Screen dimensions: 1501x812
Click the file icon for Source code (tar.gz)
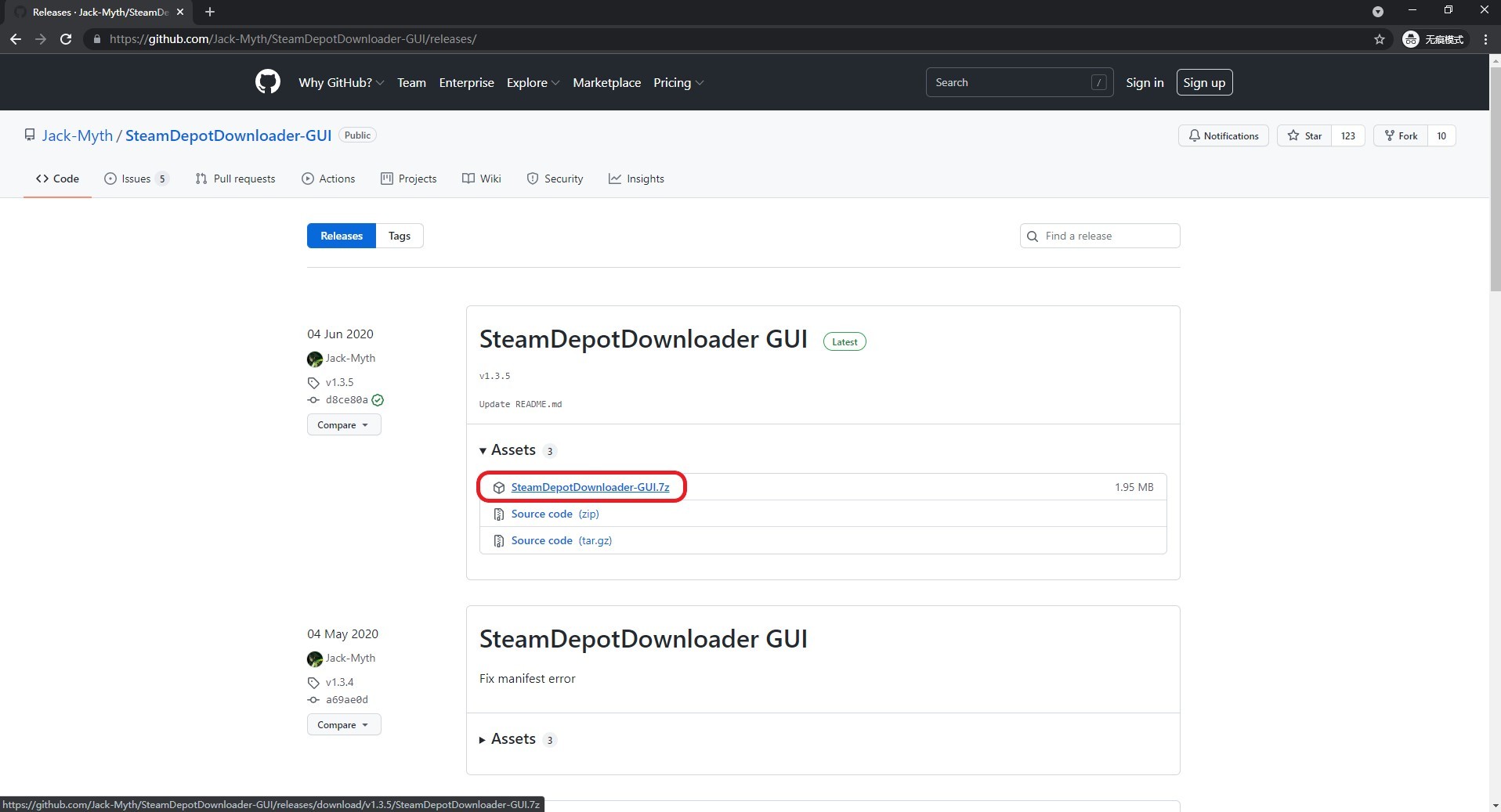click(499, 541)
